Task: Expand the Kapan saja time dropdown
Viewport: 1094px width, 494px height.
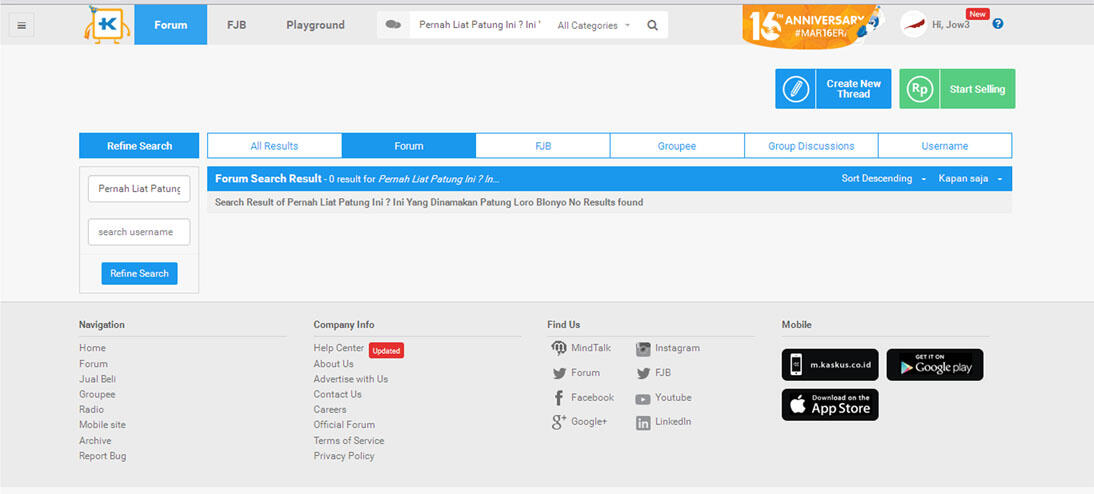Action: (x=971, y=179)
